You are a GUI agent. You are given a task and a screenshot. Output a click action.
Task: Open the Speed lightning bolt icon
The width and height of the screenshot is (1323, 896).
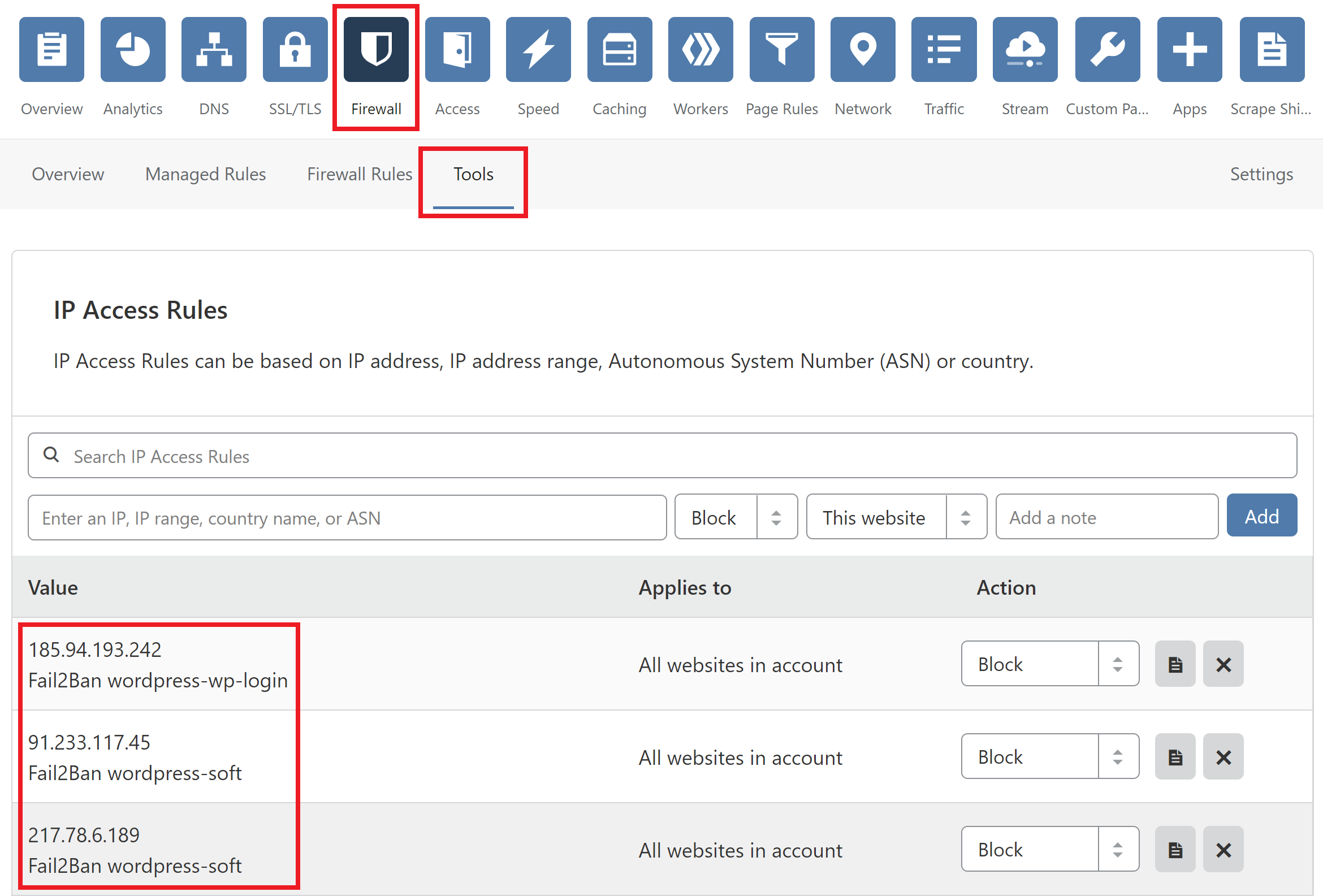pos(539,50)
